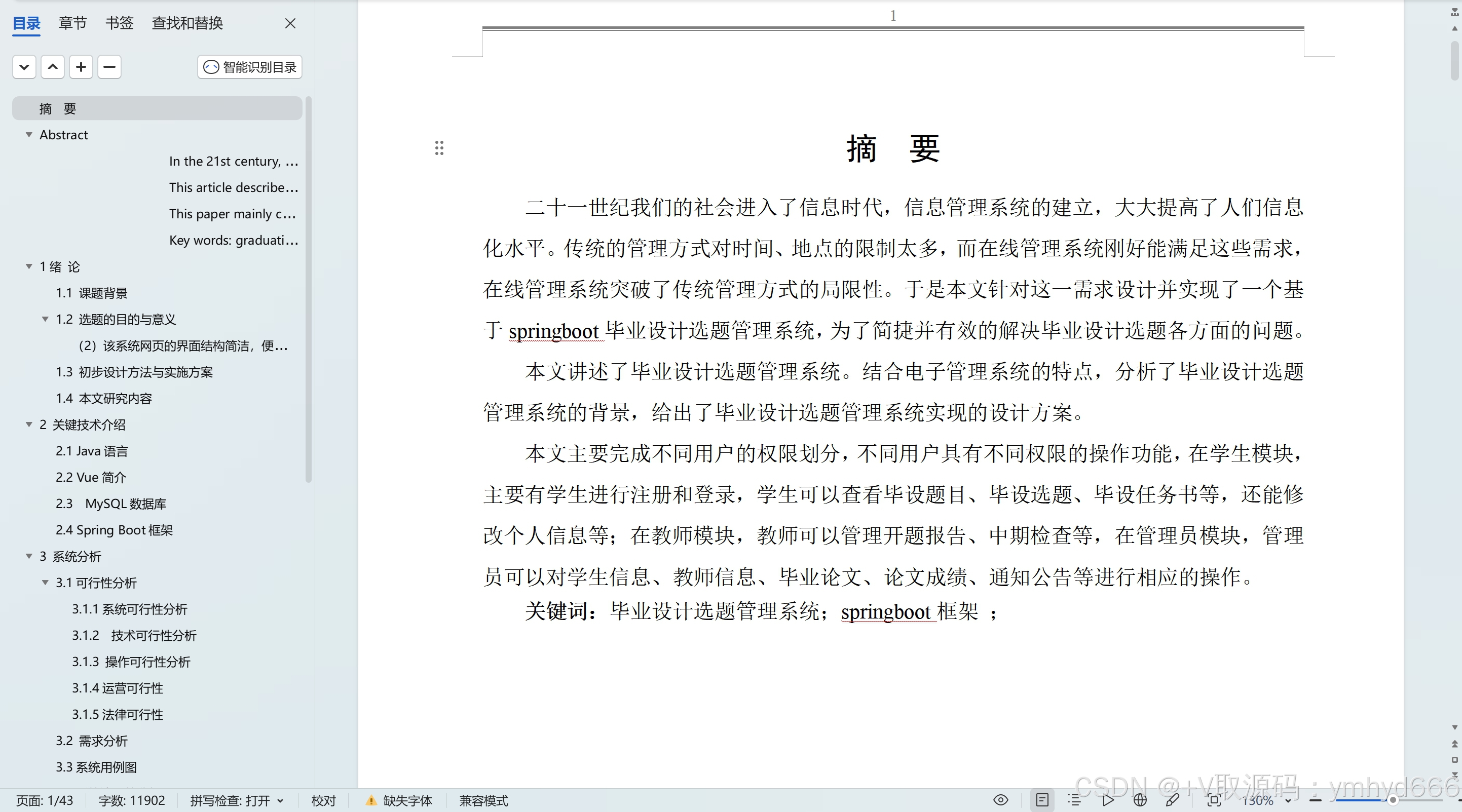
Task: Switch to the 章节 tab
Action: click(x=72, y=23)
